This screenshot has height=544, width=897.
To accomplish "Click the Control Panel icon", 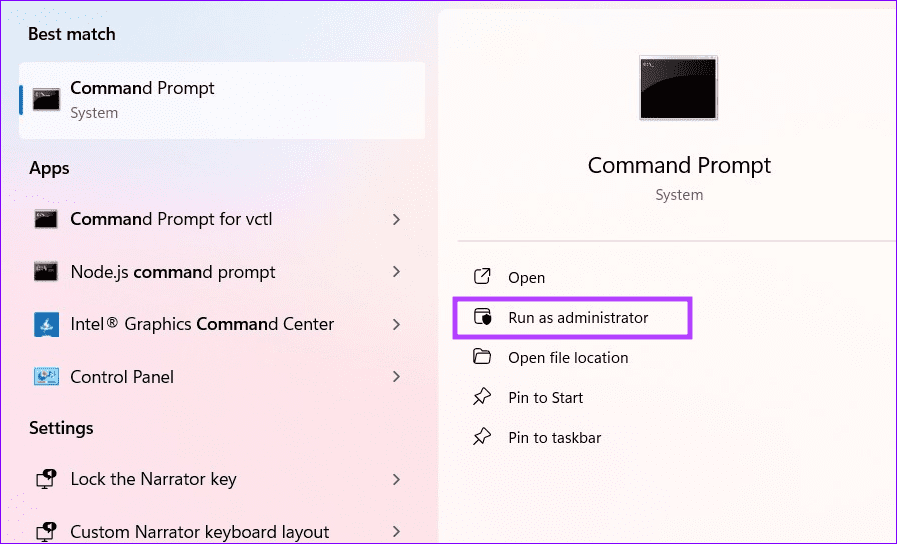I will pyautogui.click(x=46, y=377).
